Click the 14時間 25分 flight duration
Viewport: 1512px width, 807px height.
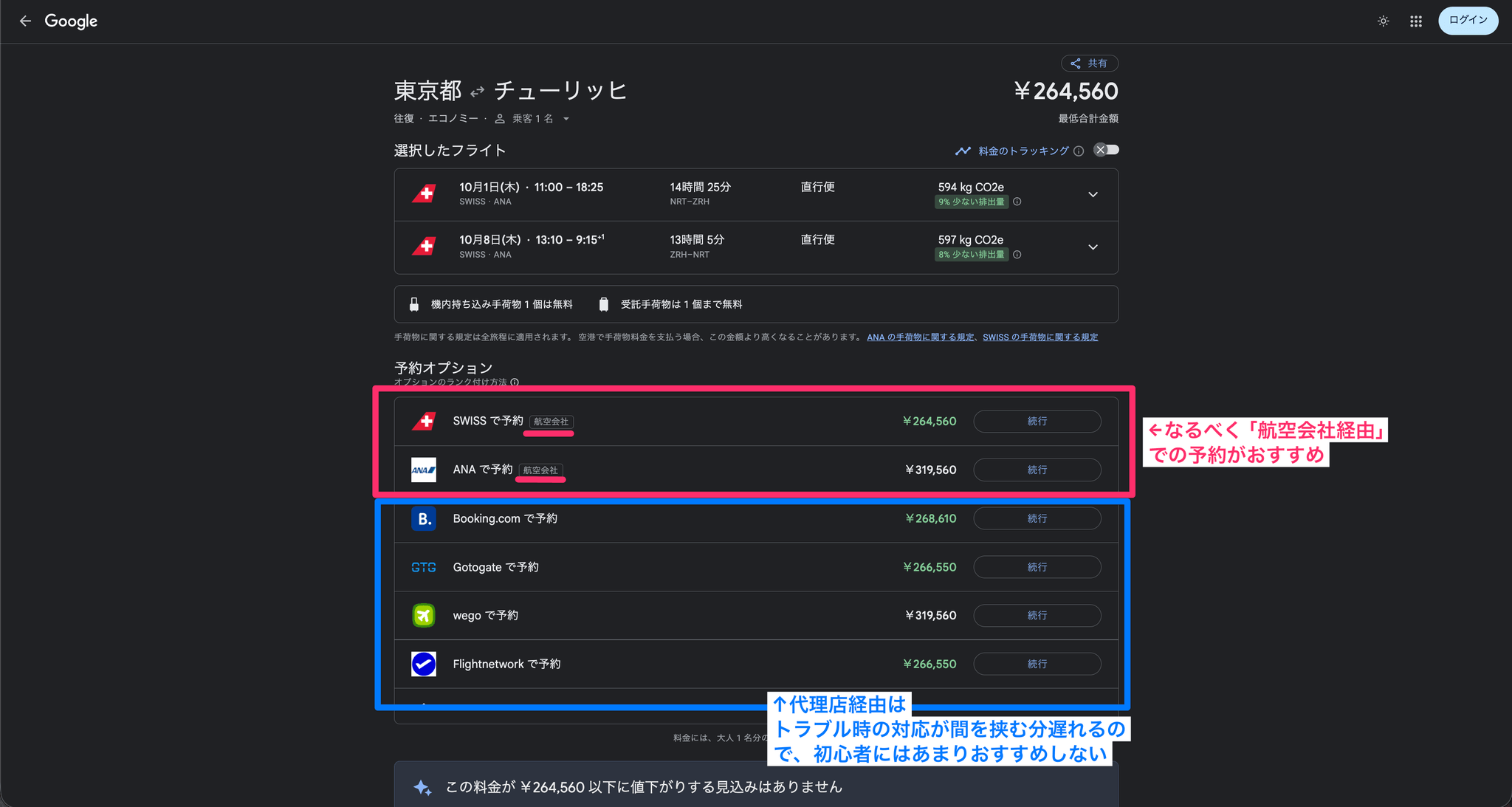(x=700, y=188)
